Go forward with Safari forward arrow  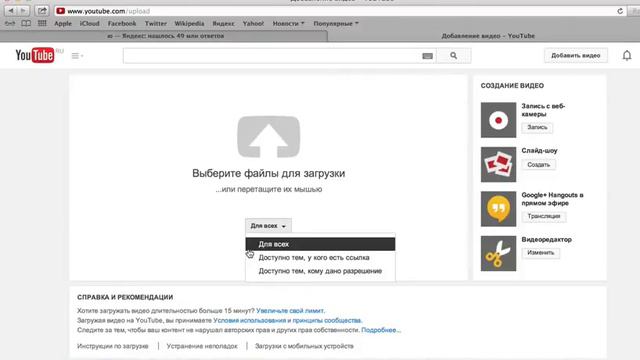pos(23,11)
